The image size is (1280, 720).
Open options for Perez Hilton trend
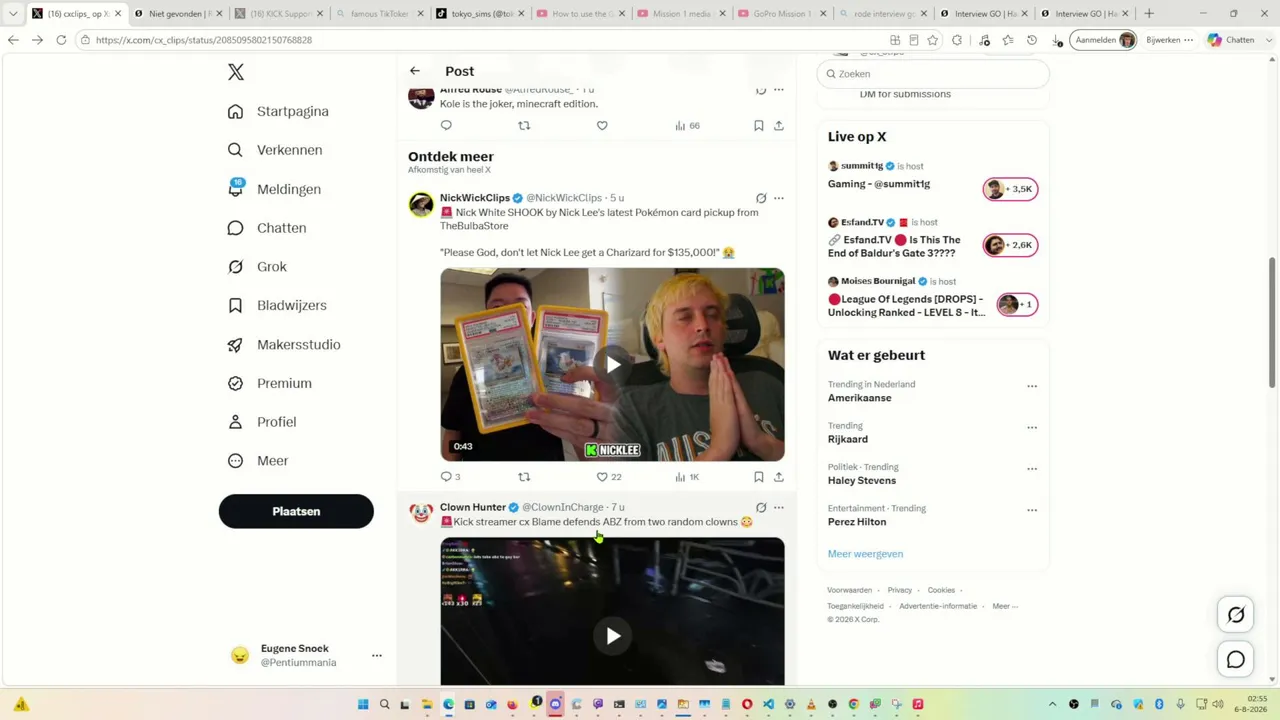point(1032,510)
